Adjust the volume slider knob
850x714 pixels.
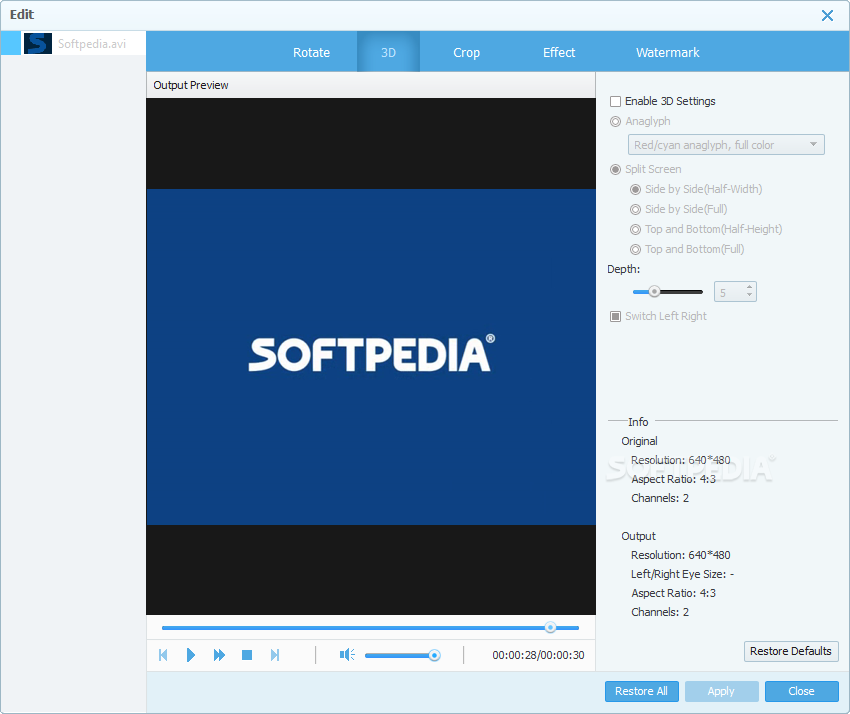coord(434,655)
